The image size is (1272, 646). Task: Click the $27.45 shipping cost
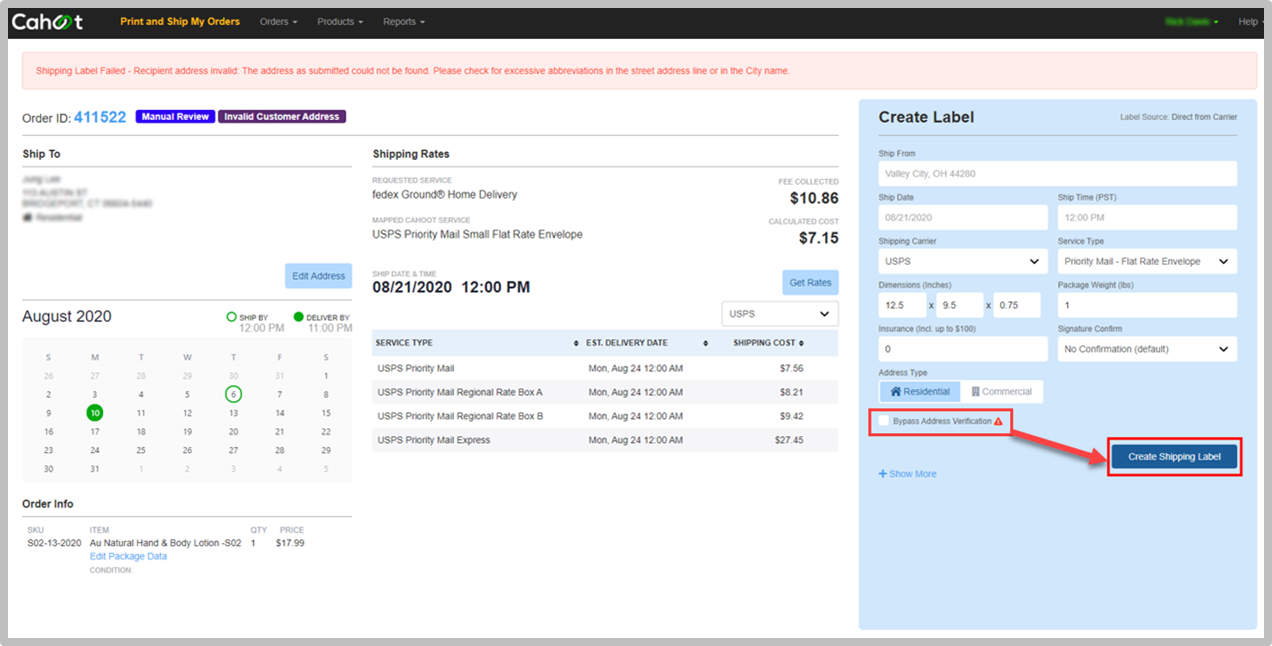tap(788, 441)
